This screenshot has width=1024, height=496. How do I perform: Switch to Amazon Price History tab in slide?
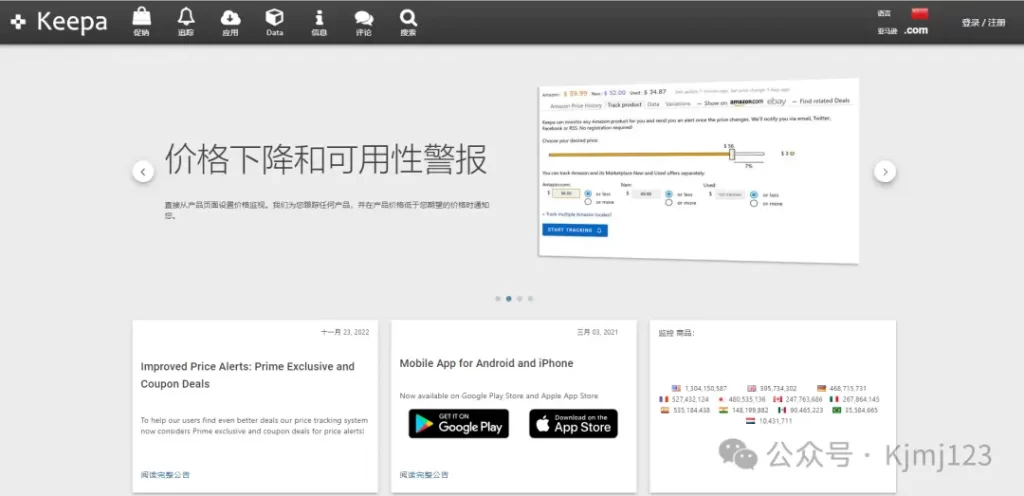click(x=576, y=106)
